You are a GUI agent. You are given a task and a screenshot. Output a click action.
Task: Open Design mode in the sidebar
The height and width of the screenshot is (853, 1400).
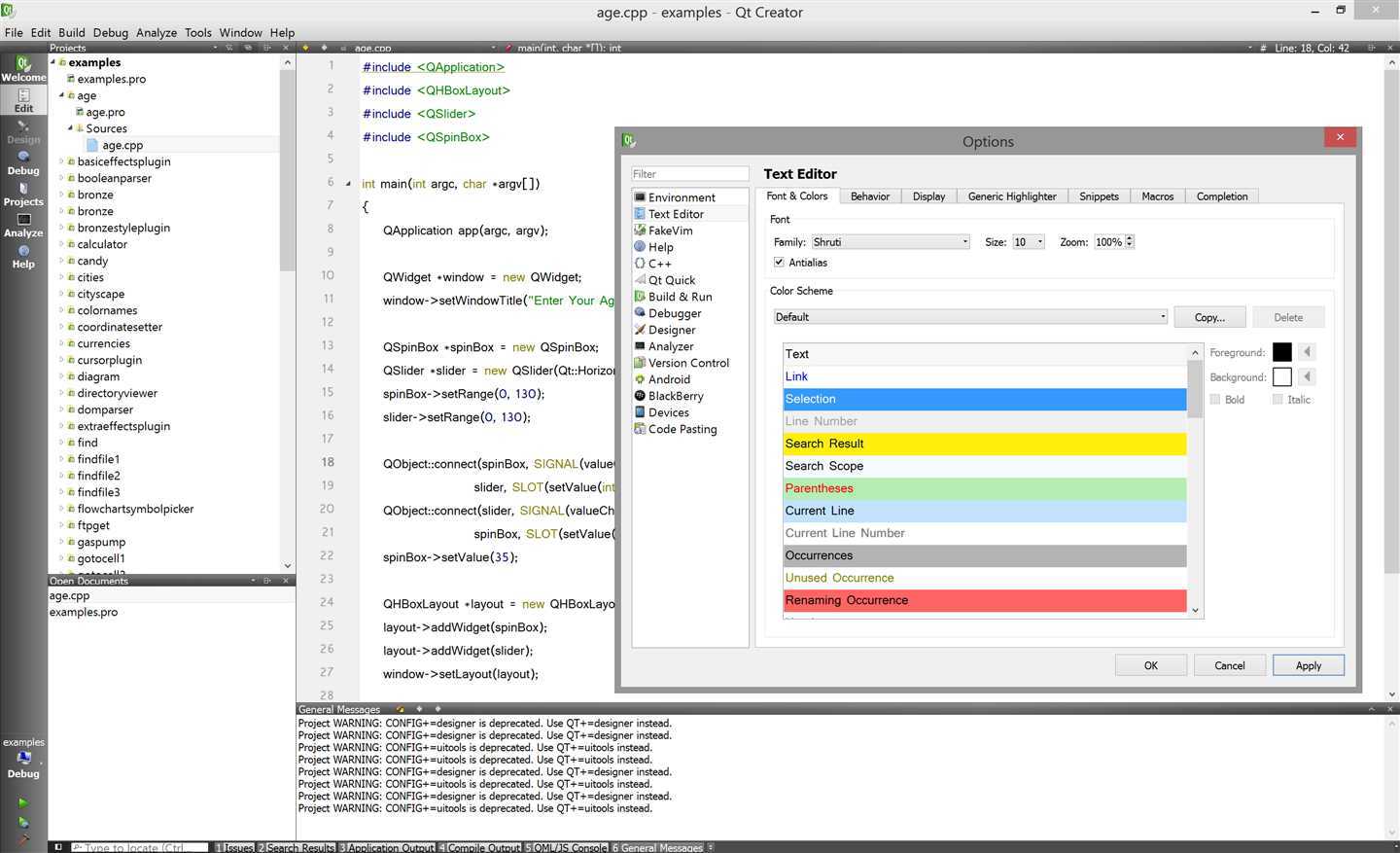pyautogui.click(x=23, y=132)
